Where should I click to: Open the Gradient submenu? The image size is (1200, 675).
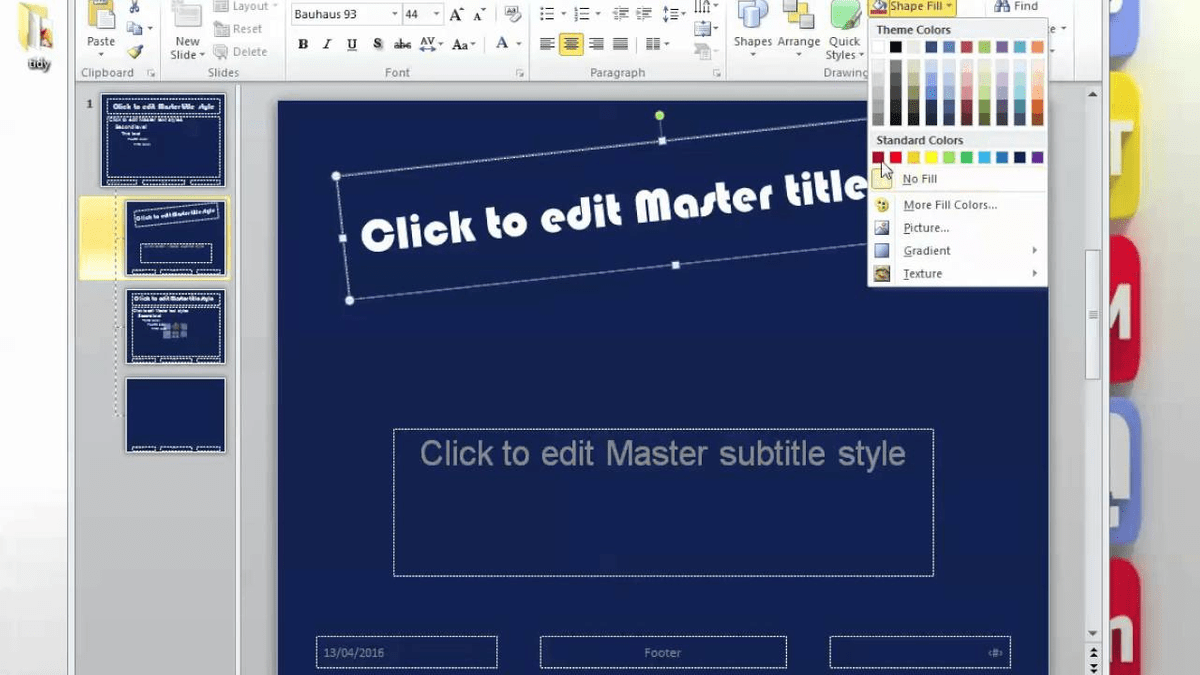[926, 251]
